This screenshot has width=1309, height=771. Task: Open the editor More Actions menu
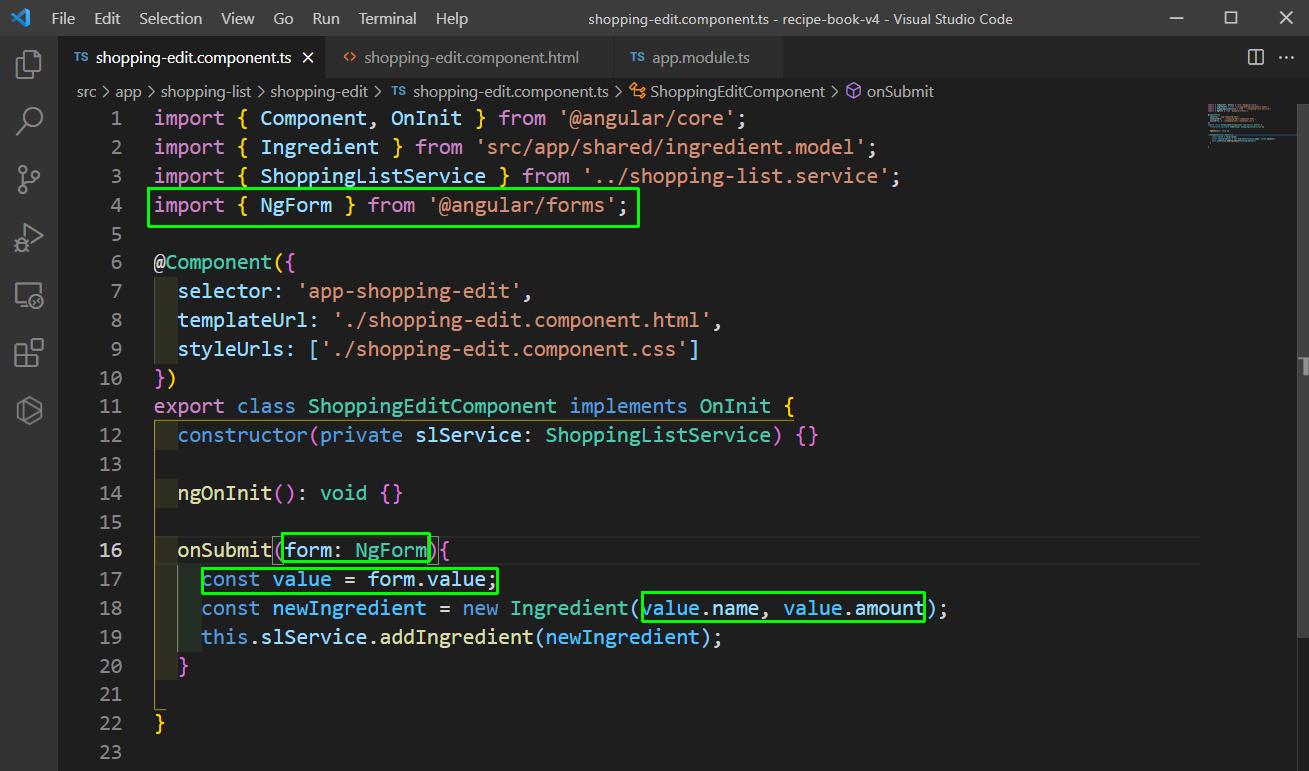click(1288, 58)
